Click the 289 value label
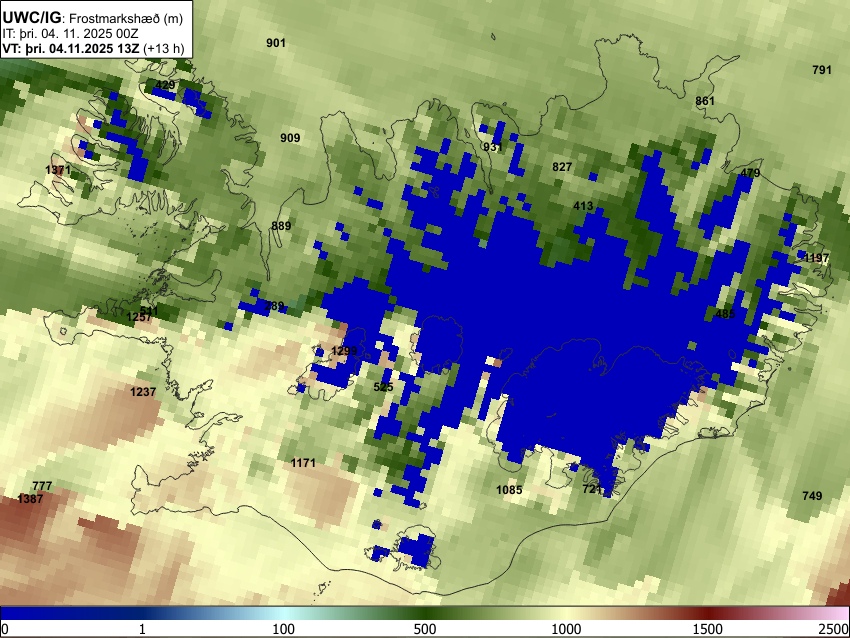This screenshot has height=638, width=850. pos(274,306)
